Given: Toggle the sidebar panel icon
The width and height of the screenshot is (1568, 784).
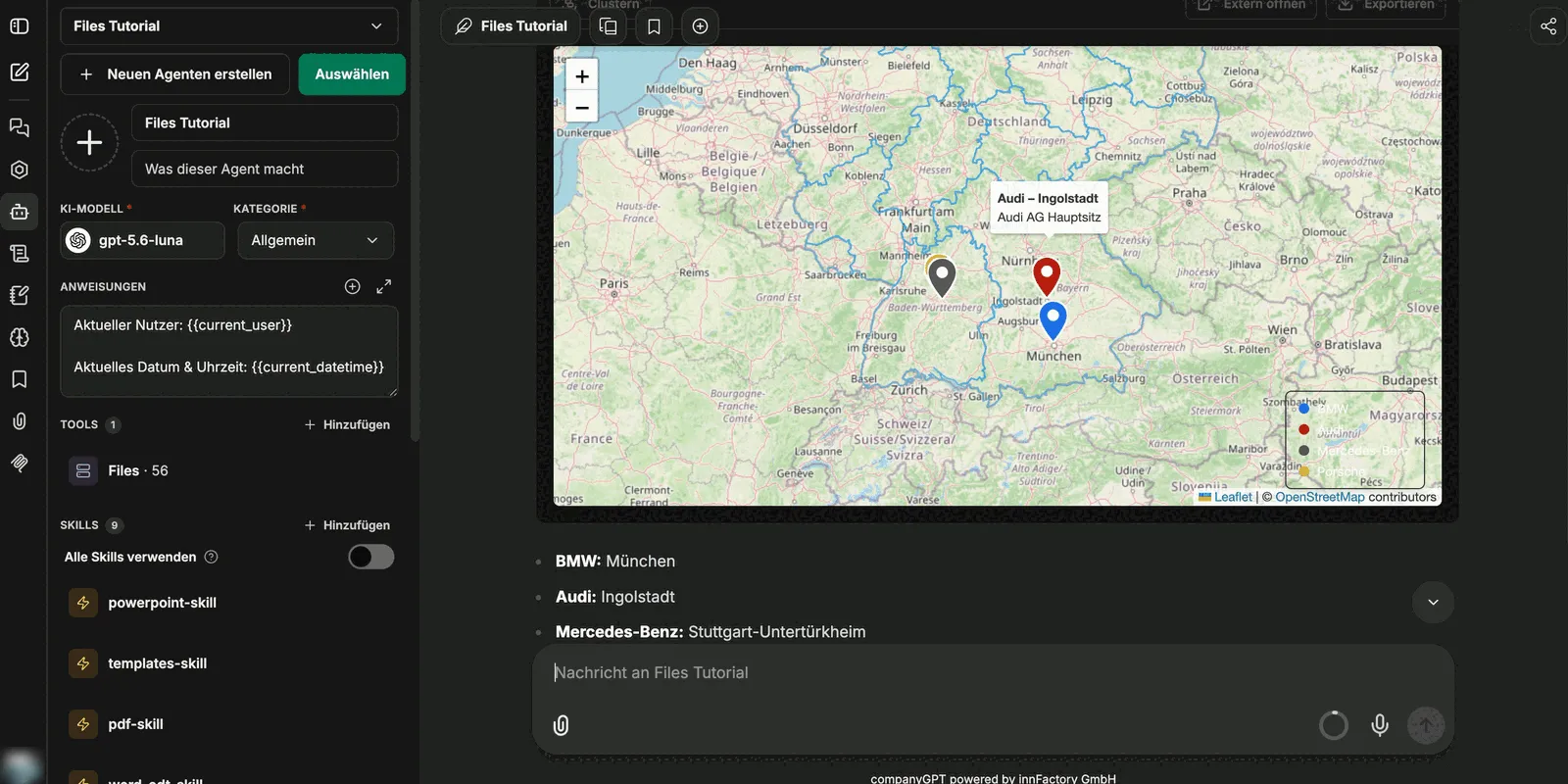Looking at the screenshot, I should [x=19, y=26].
